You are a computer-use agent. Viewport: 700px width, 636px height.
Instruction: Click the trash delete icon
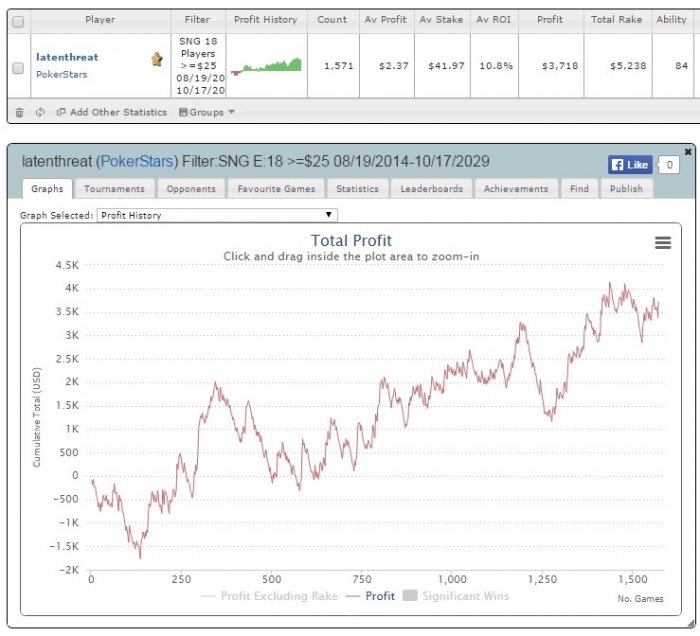coord(19,112)
